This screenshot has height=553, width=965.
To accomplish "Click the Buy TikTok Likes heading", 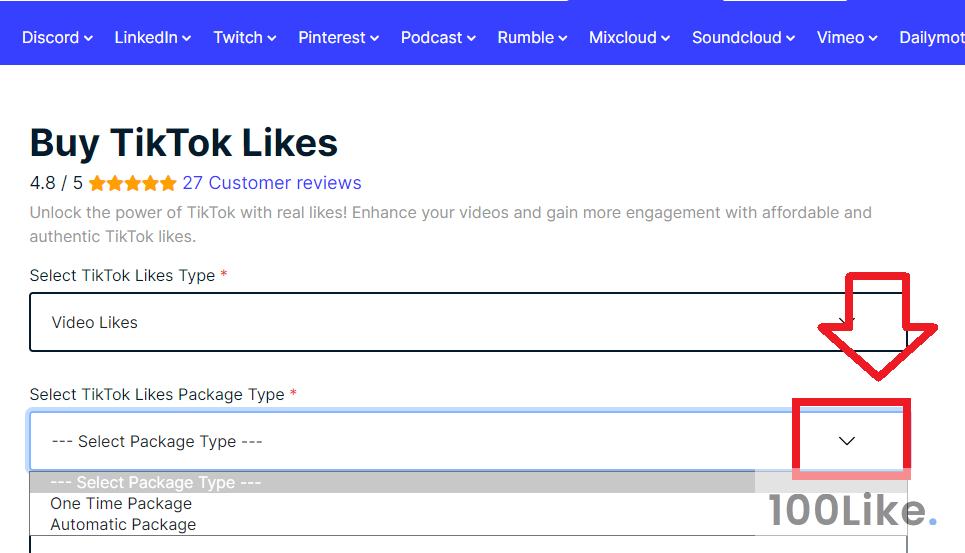I will coord(183,143).
